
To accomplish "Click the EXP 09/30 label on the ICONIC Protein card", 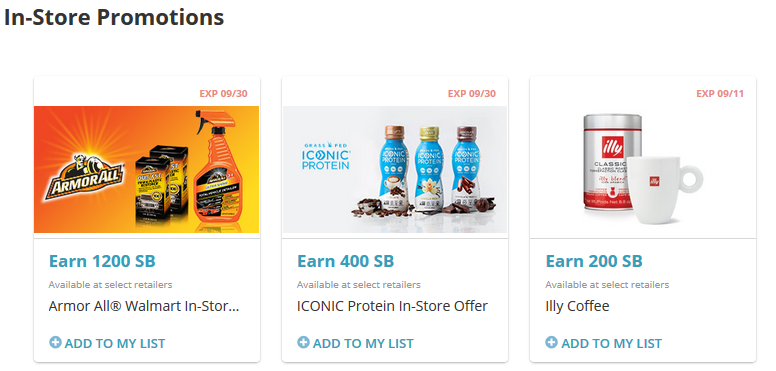I will [472, 93].
